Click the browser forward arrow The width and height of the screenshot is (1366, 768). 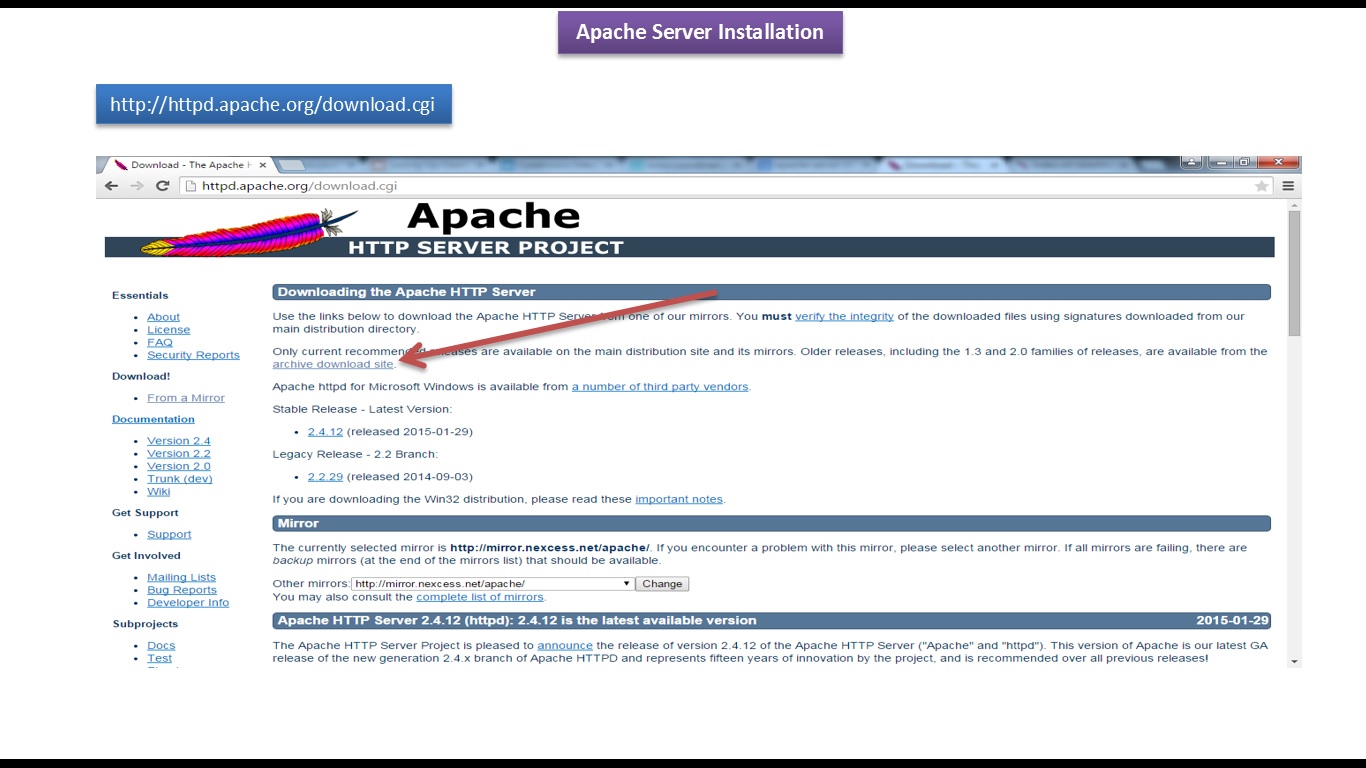coord(137,186)
